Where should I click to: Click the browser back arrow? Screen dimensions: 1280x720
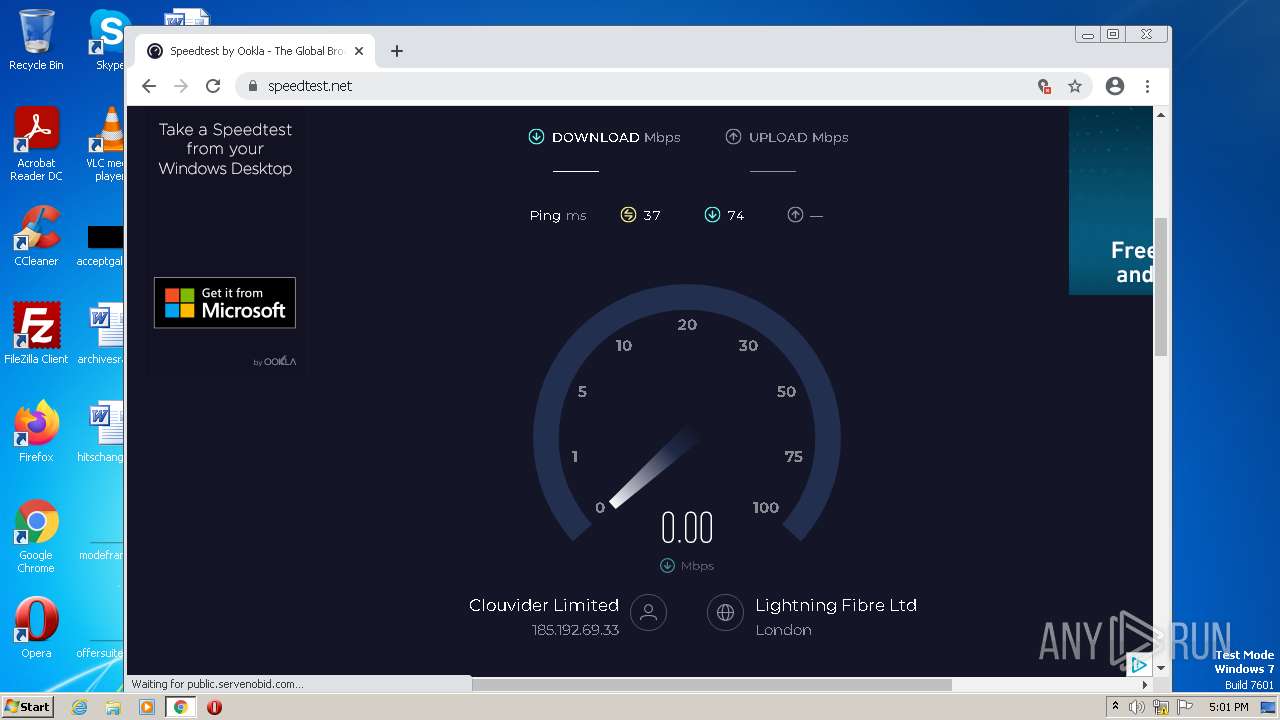149,86
